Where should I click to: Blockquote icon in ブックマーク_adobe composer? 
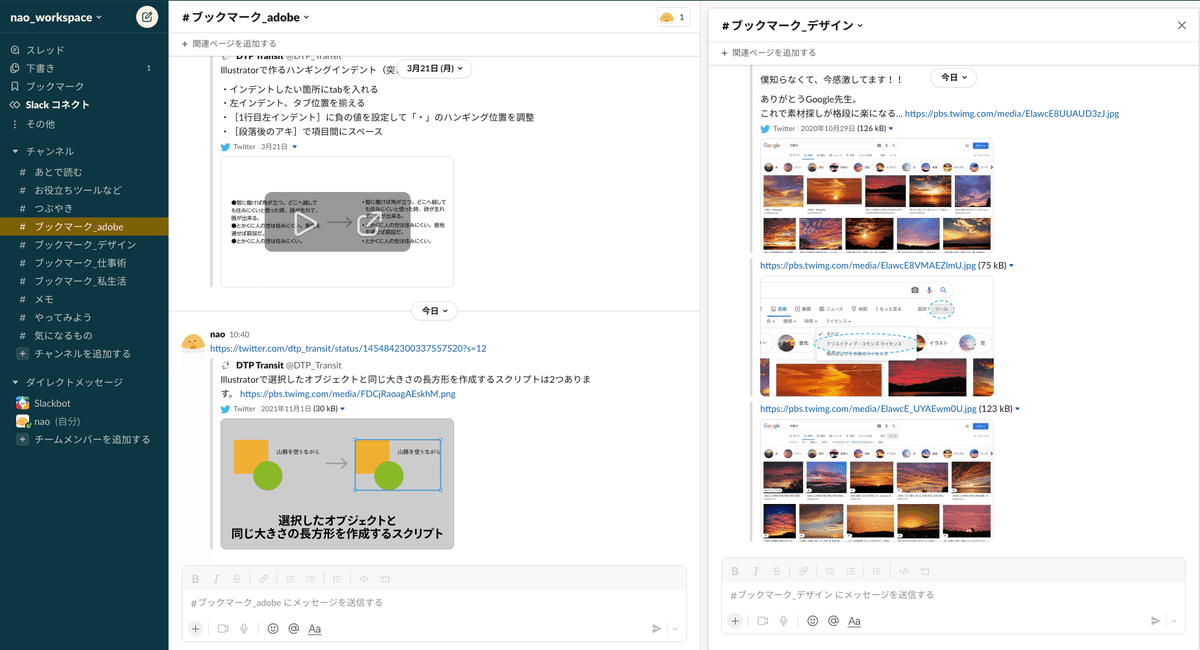(338, 579)
